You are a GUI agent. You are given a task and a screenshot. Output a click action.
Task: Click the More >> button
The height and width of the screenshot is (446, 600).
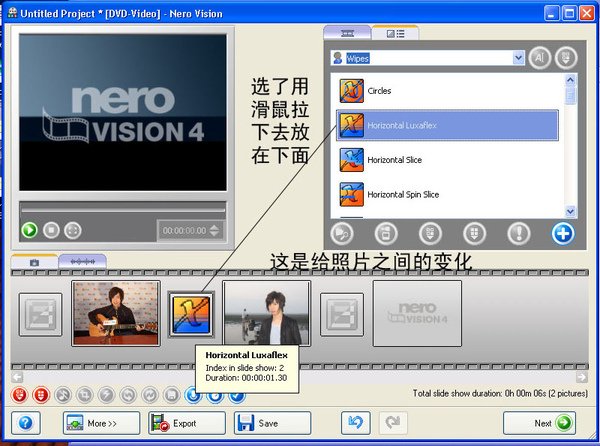pos(101,423)
